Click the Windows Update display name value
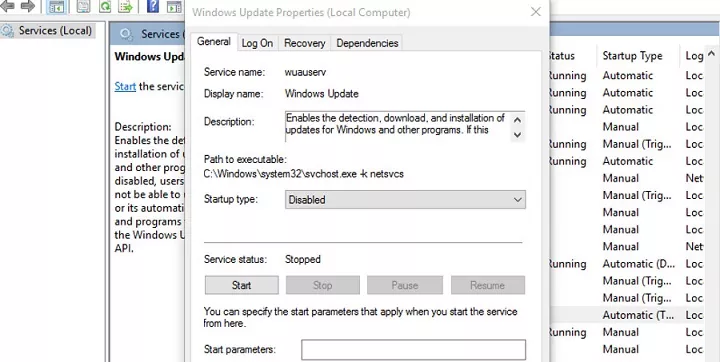This screenshot has width=720, height=362. click(x=321, y=94)
